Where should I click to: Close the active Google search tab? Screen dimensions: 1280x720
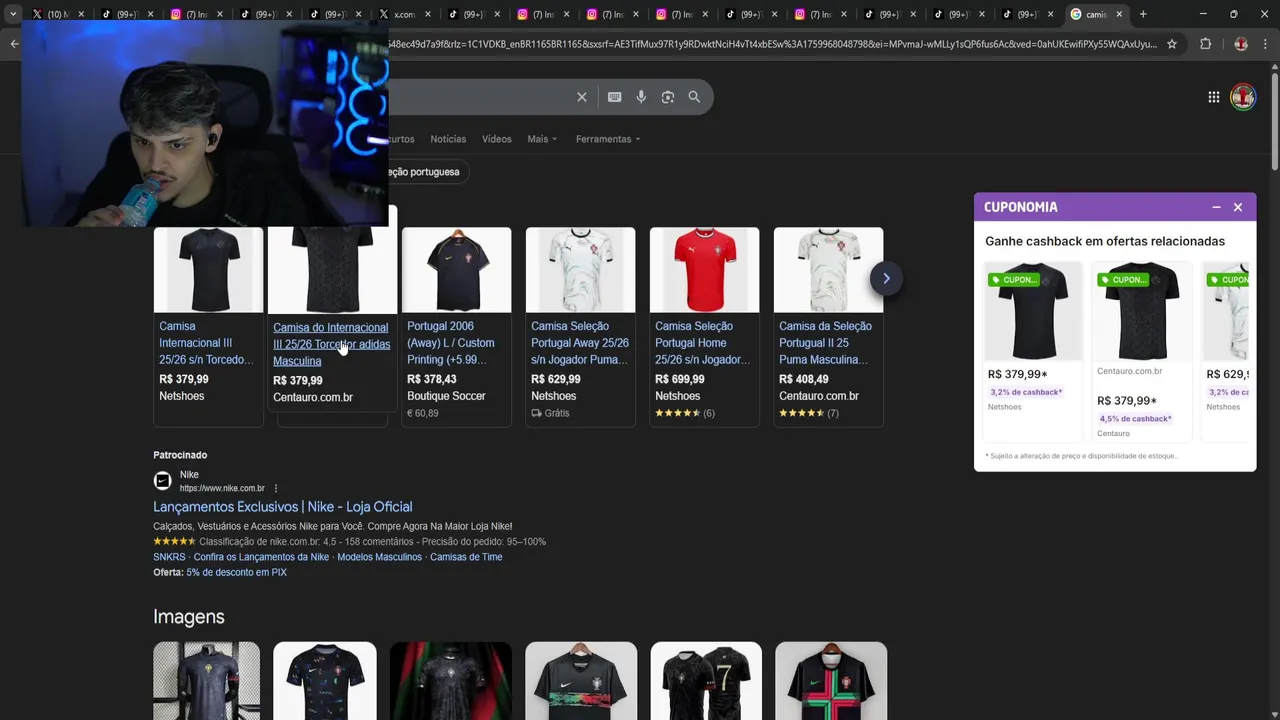pyautogui.click(x=1119, y=14)
